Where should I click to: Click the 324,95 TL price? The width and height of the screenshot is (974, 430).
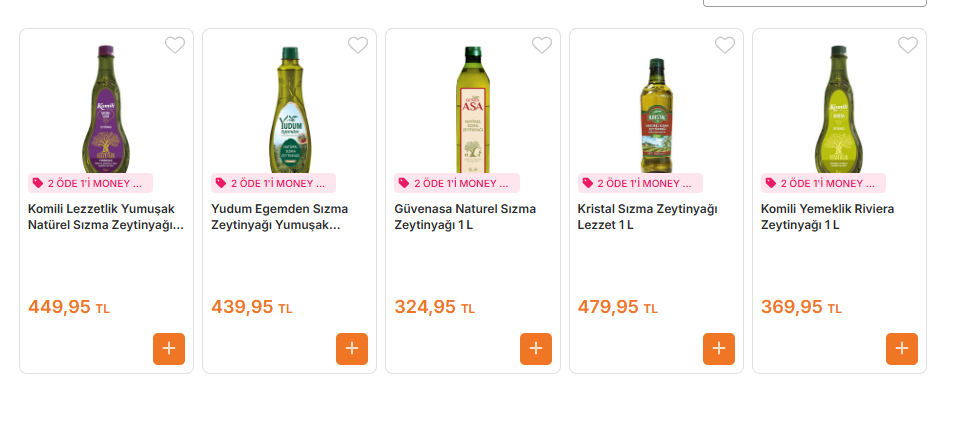(x=435, y=307)
